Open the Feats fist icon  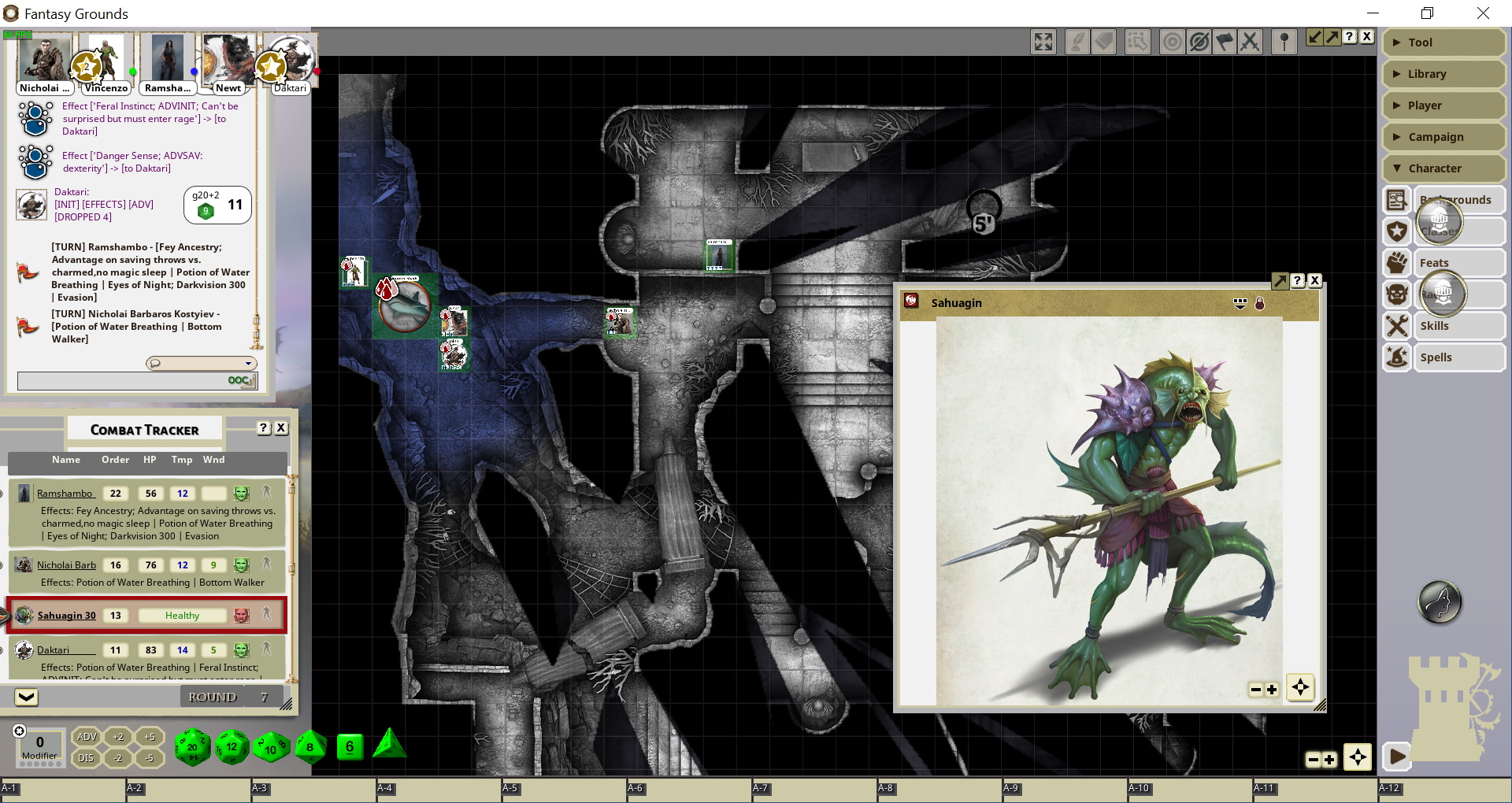coord(1397,263)
